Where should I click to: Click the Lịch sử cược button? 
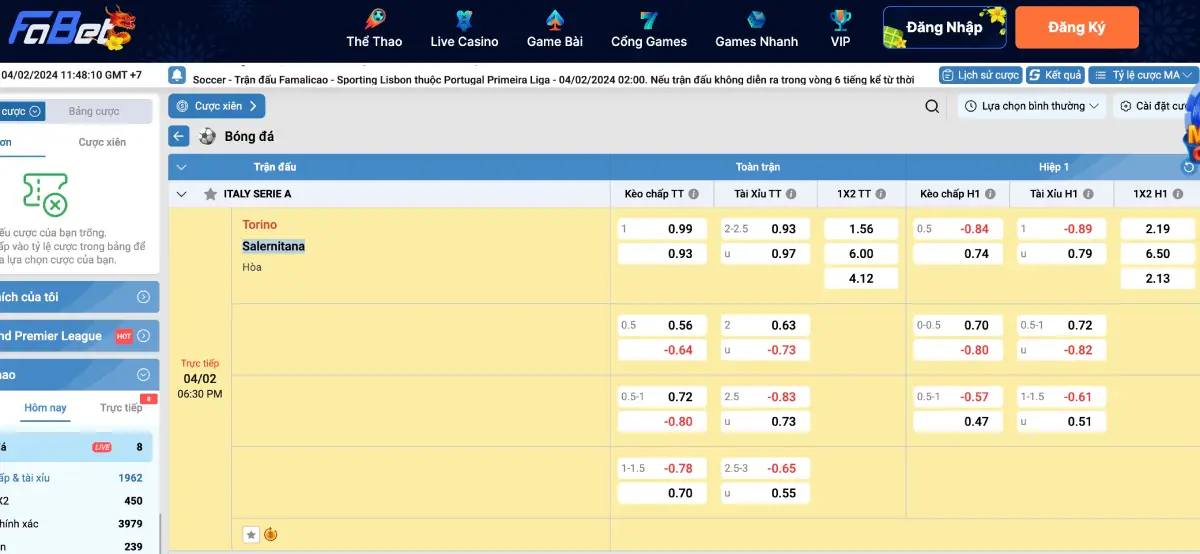pyautogui.click(x=980, y=76)
